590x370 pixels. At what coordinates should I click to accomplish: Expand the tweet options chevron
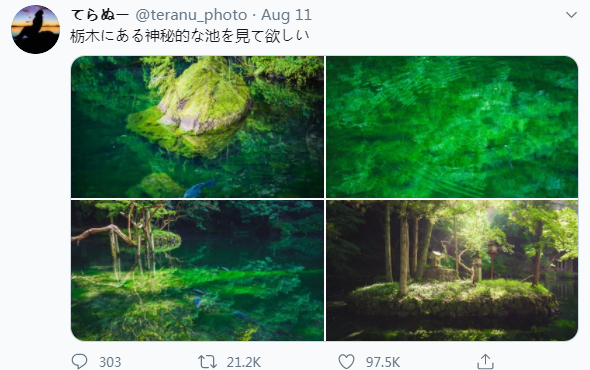click(571, 15)
